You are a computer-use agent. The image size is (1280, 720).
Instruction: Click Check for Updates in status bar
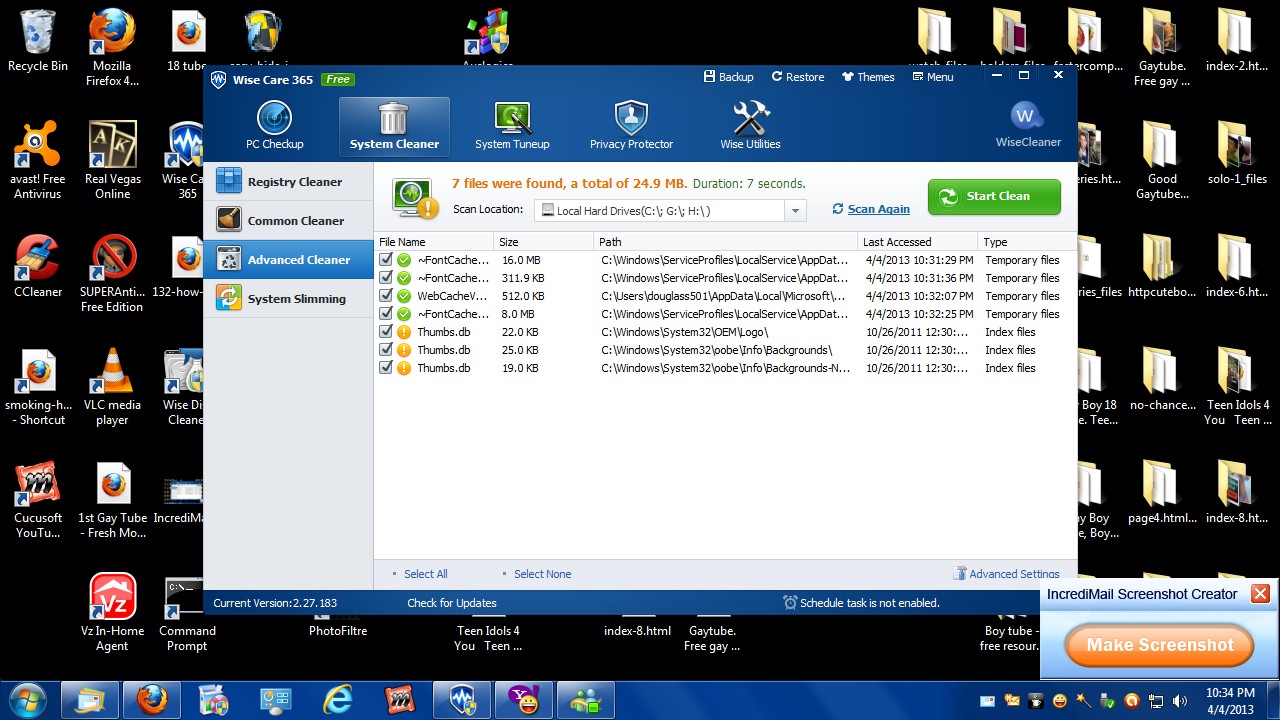coord(452,603)
